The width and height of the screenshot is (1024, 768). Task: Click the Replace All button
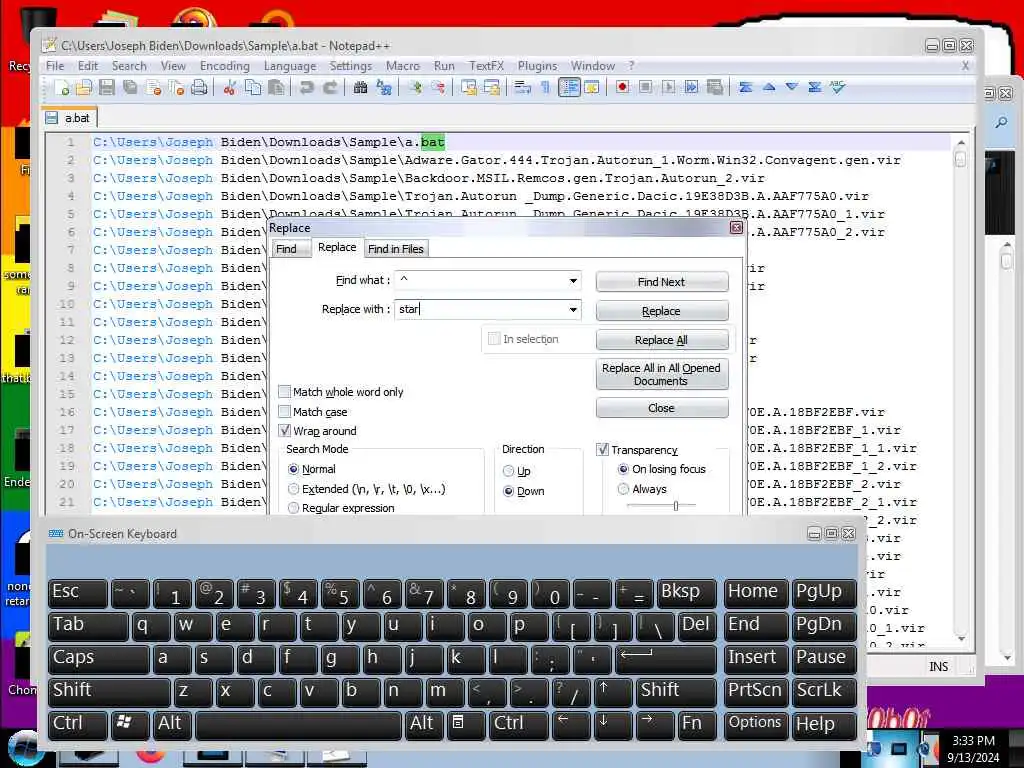click(662, 340)
